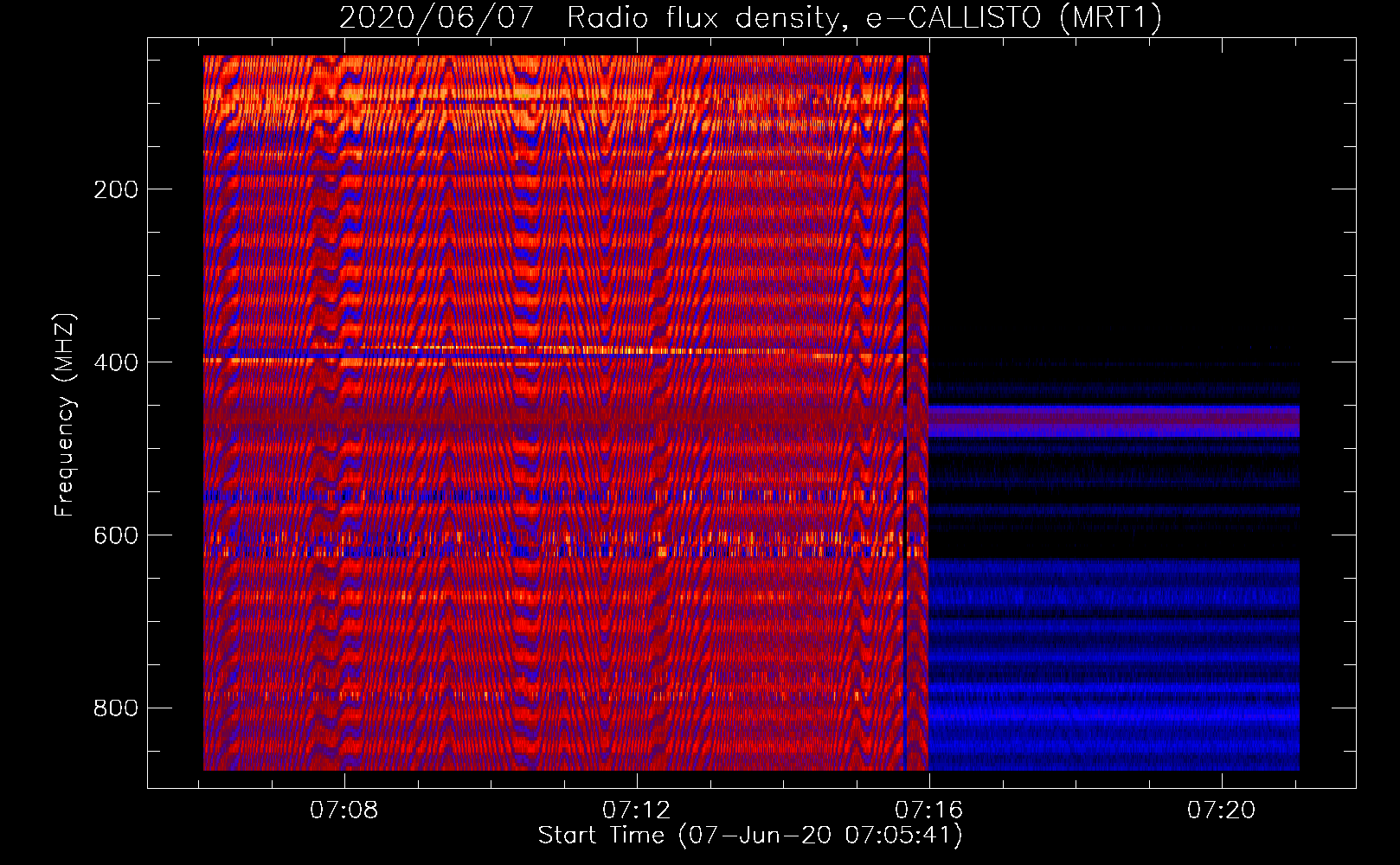The image size is (1400, 865).
Task: Click the dark vertical line in the spectrogram
Action: (x=904, y=413)
